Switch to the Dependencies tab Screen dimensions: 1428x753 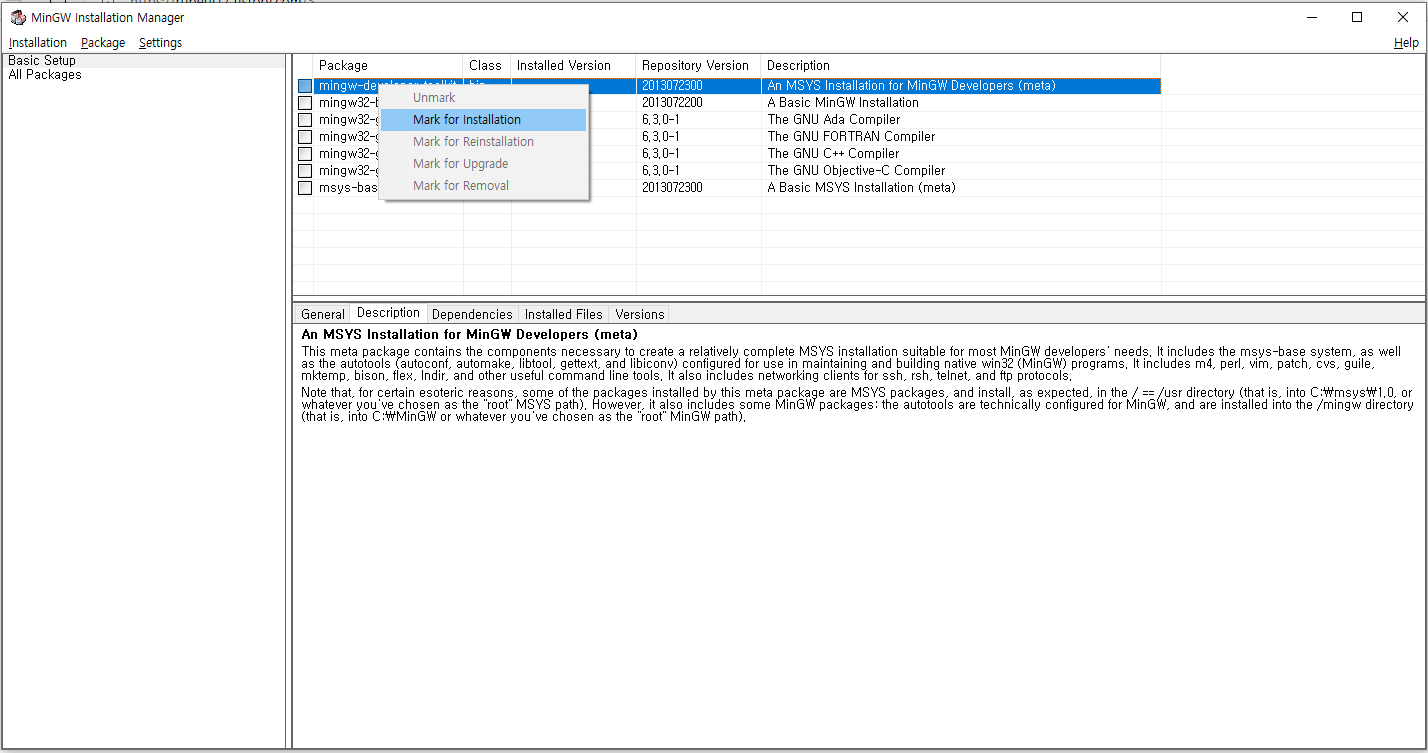pyautogui.click(x=472, y=314)
